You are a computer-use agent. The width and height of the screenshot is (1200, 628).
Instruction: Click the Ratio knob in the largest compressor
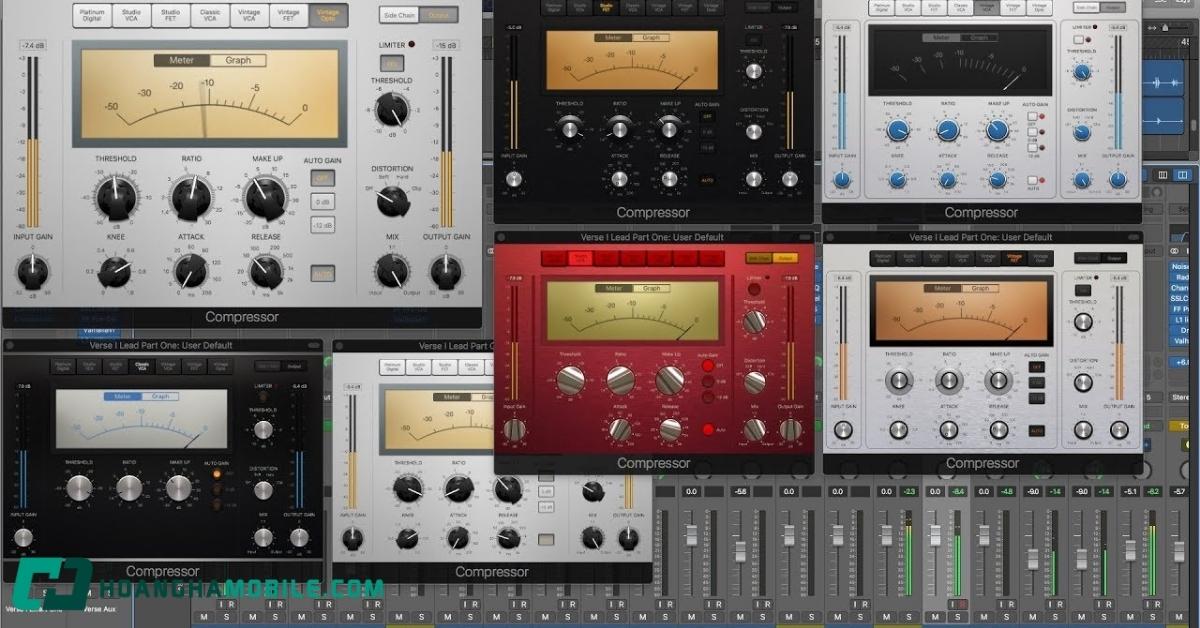coord(189,197)
